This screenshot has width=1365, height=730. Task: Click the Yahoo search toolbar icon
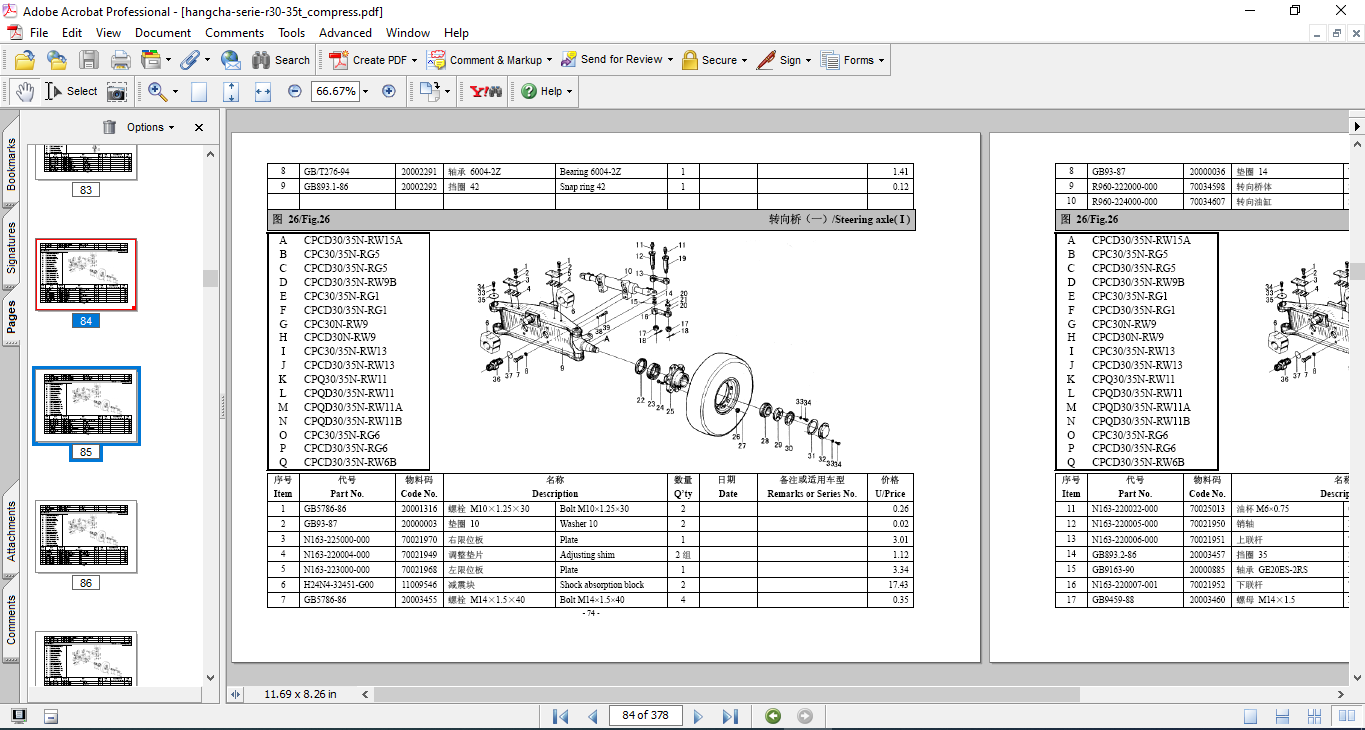point(486,91)
